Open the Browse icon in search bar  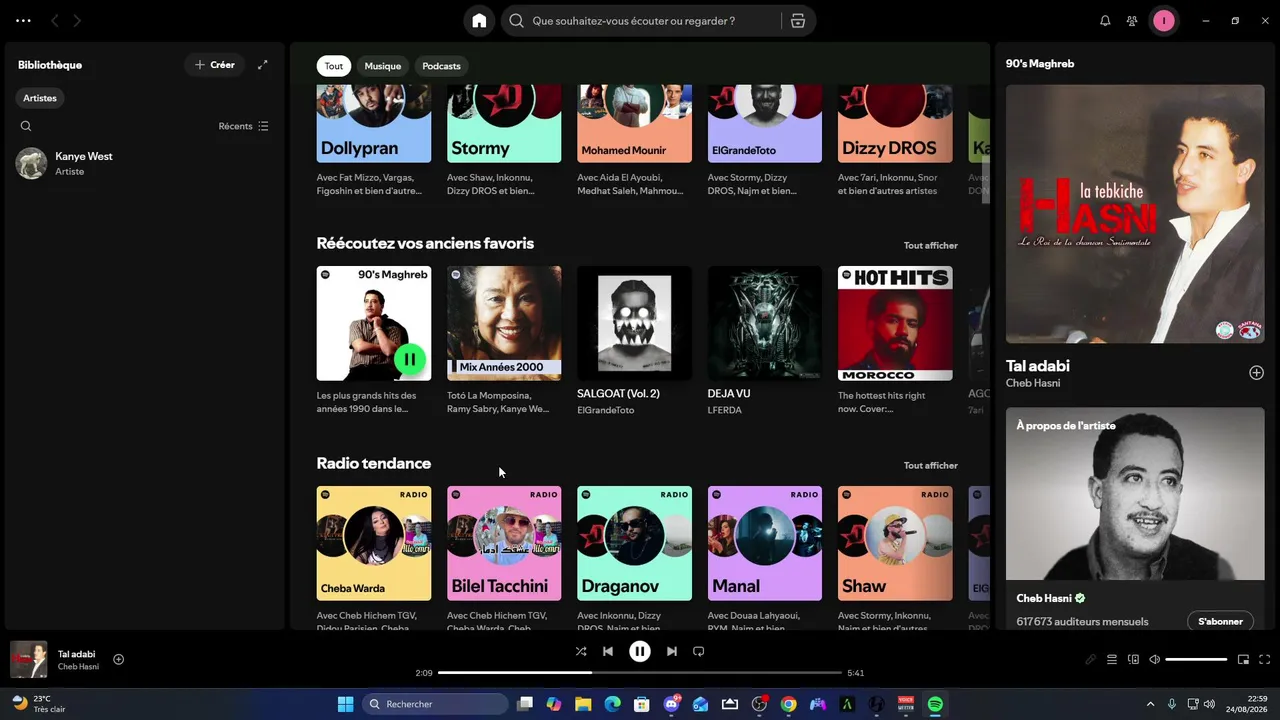(x=798, y=21)
